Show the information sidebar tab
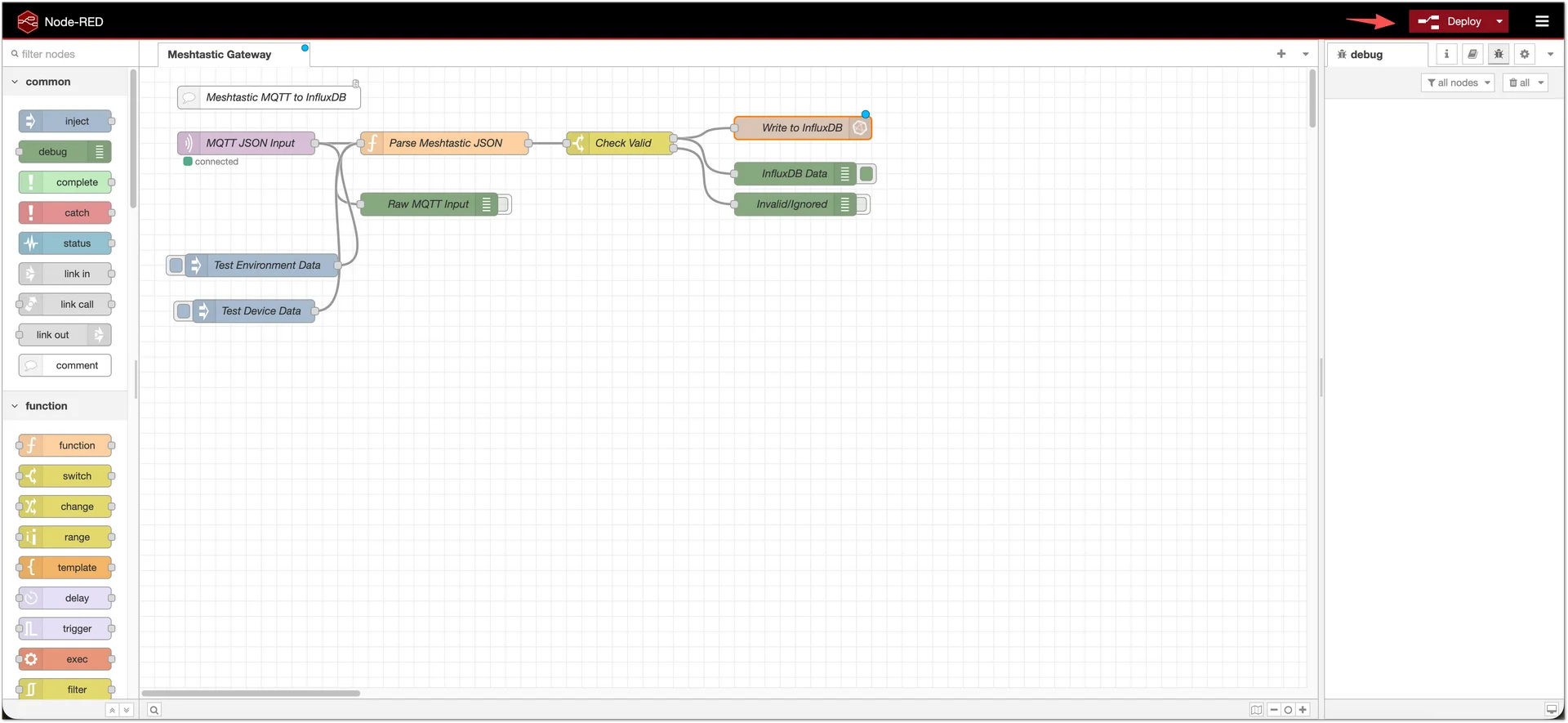Screen dimensions: 1568x723 (x=1446, y=54)
